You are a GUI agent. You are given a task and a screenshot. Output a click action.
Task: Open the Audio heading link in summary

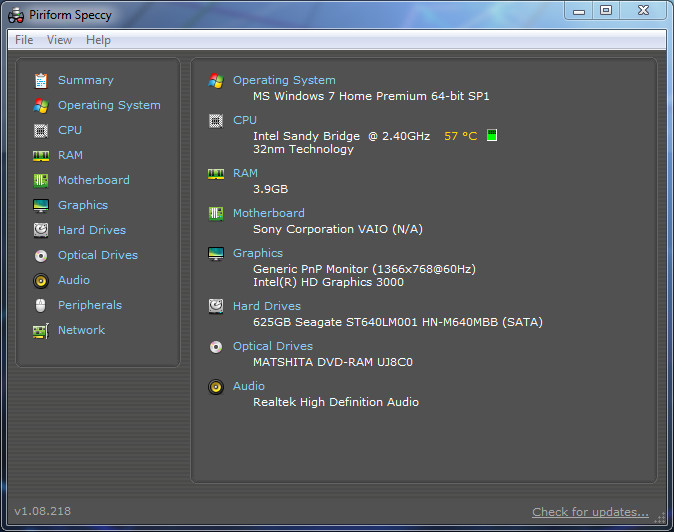[249, 386]
